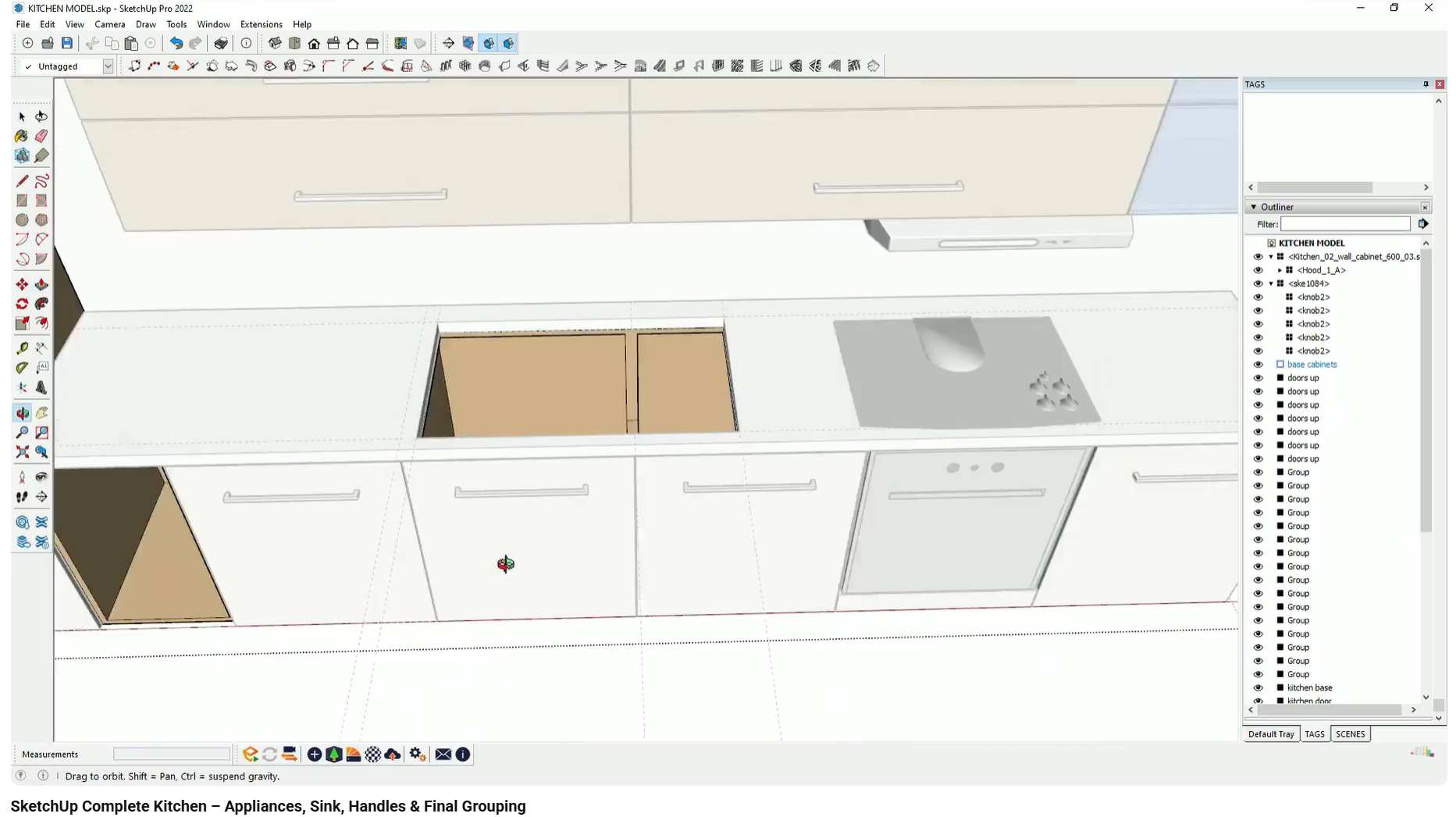Hide the first doors up group
Viewport: 1456px width, 817px height.
click(x=1258, y=377)
